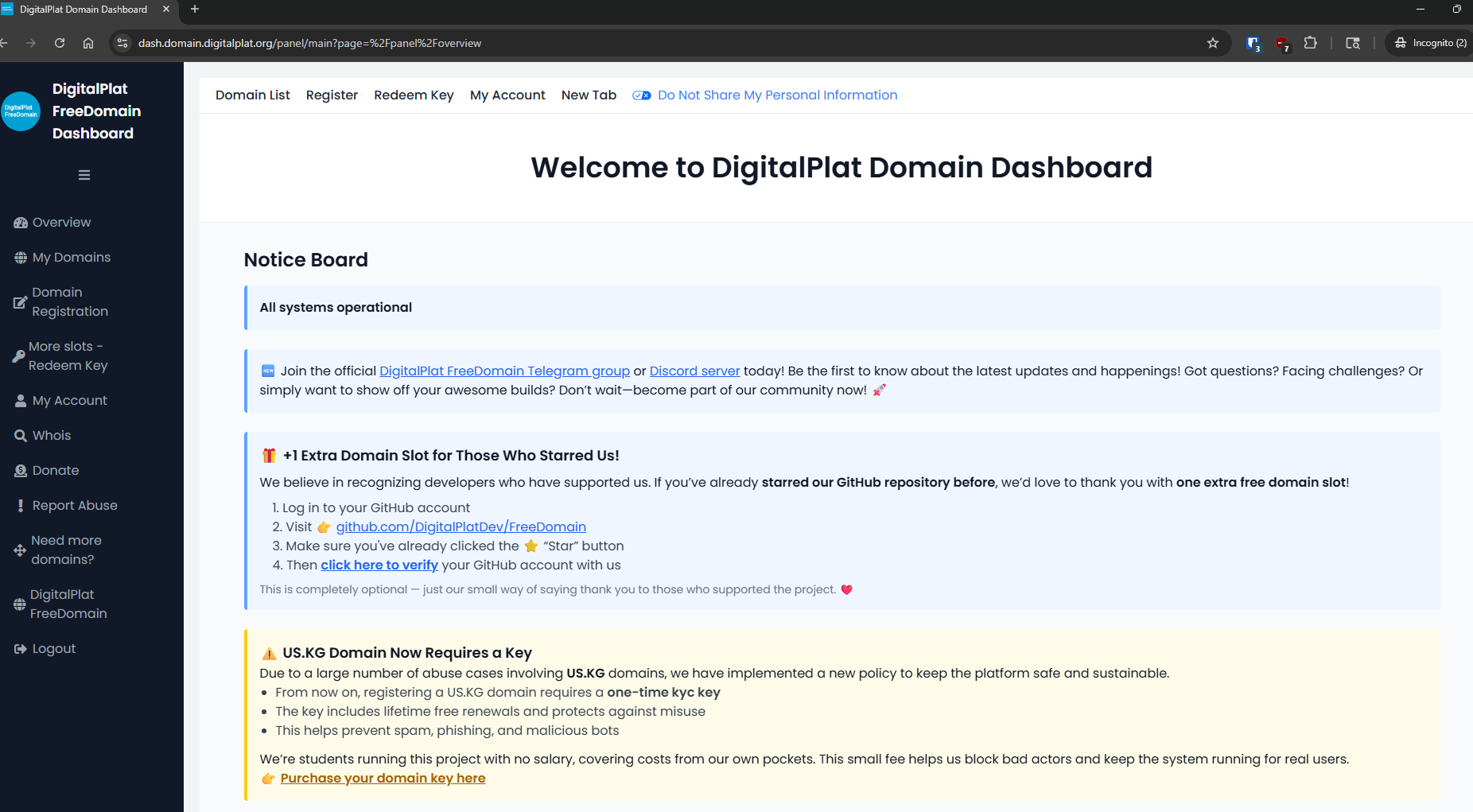Open the Overview dashboard icon in sidebar

21,223
